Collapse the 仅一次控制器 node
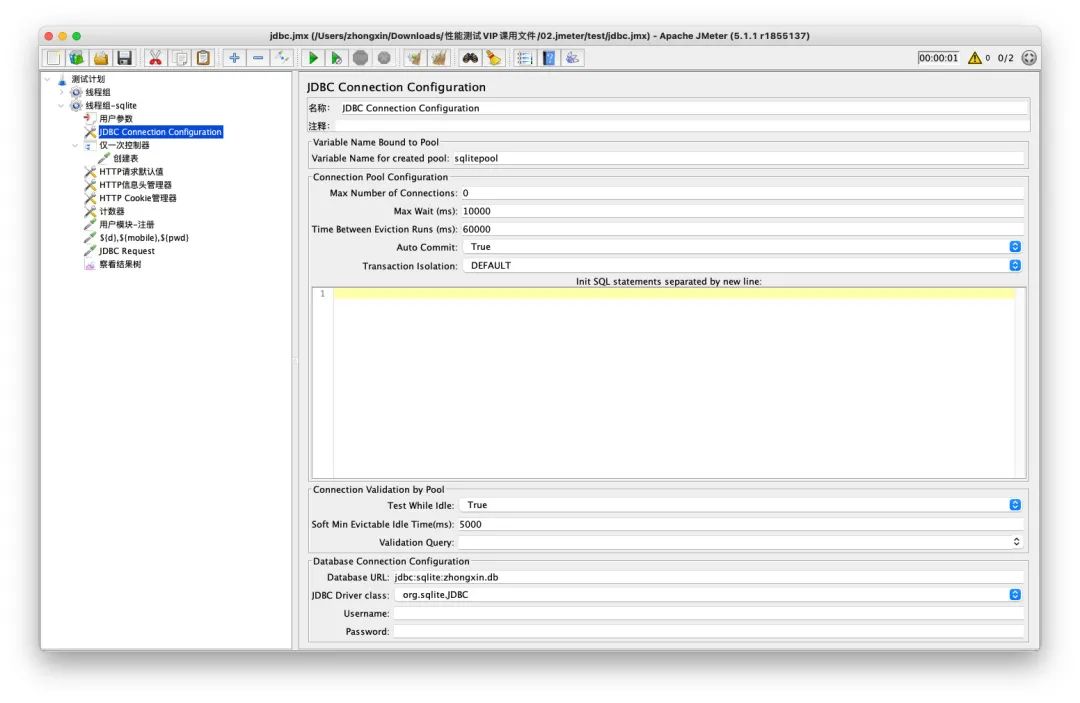Screen dimensions: 1080x703 pos(75,145)
